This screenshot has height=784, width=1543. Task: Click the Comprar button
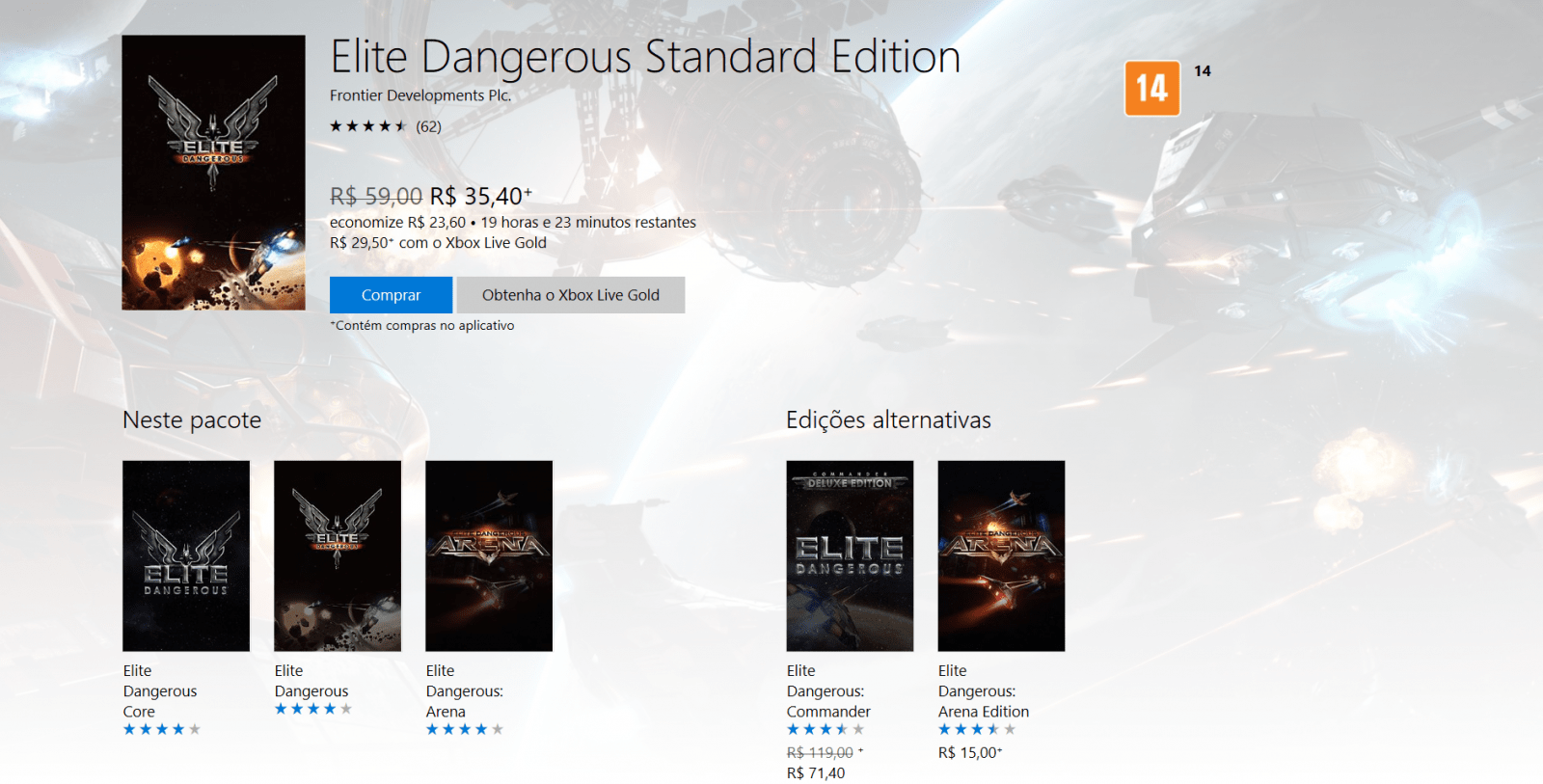391,295
